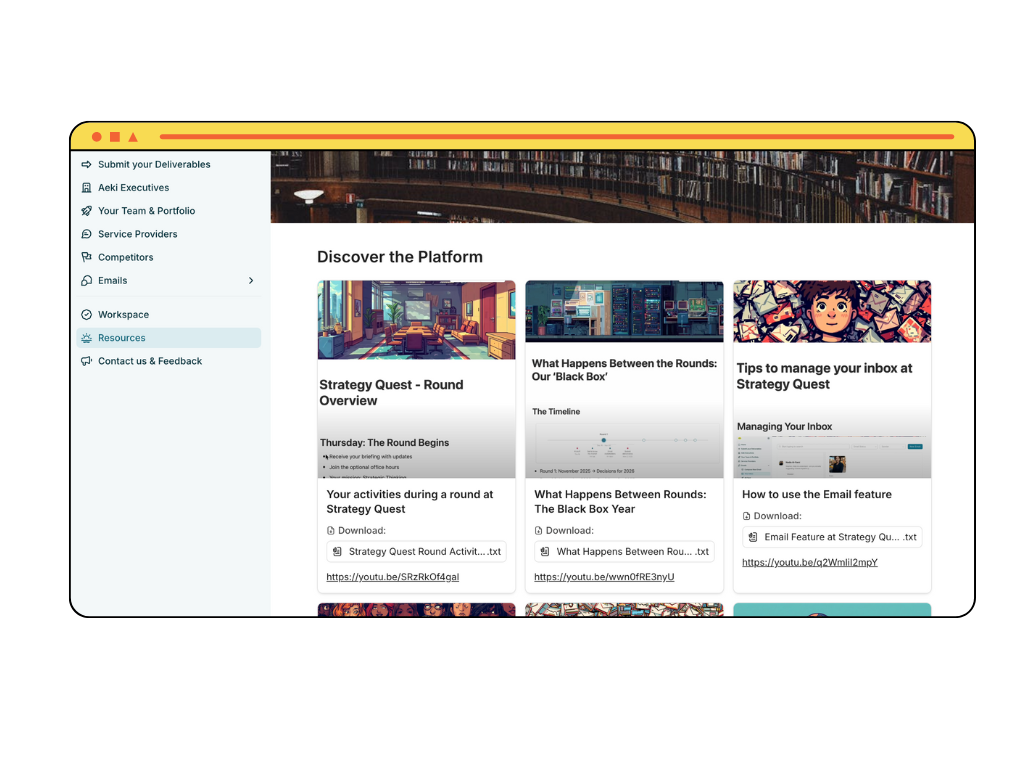Click the library banner image
The height and width of the screenshot is (768, 1024).
pos(622,187)
